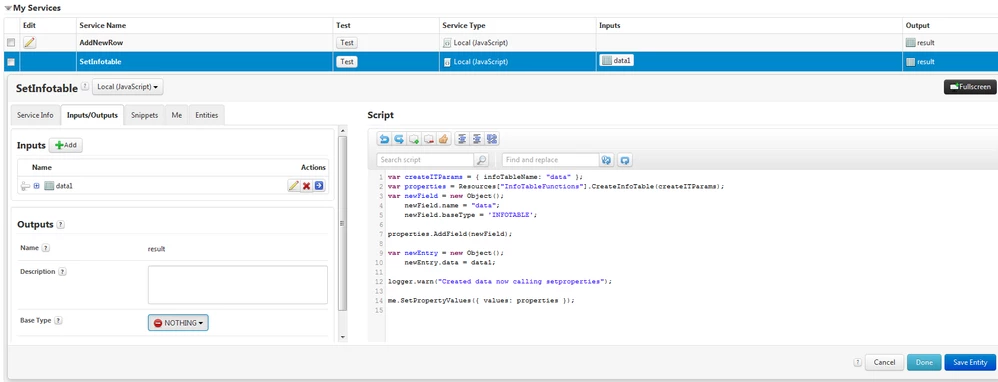Select the AddNewRow service name
The image size is (998, 382).
(x=101, y=43)
